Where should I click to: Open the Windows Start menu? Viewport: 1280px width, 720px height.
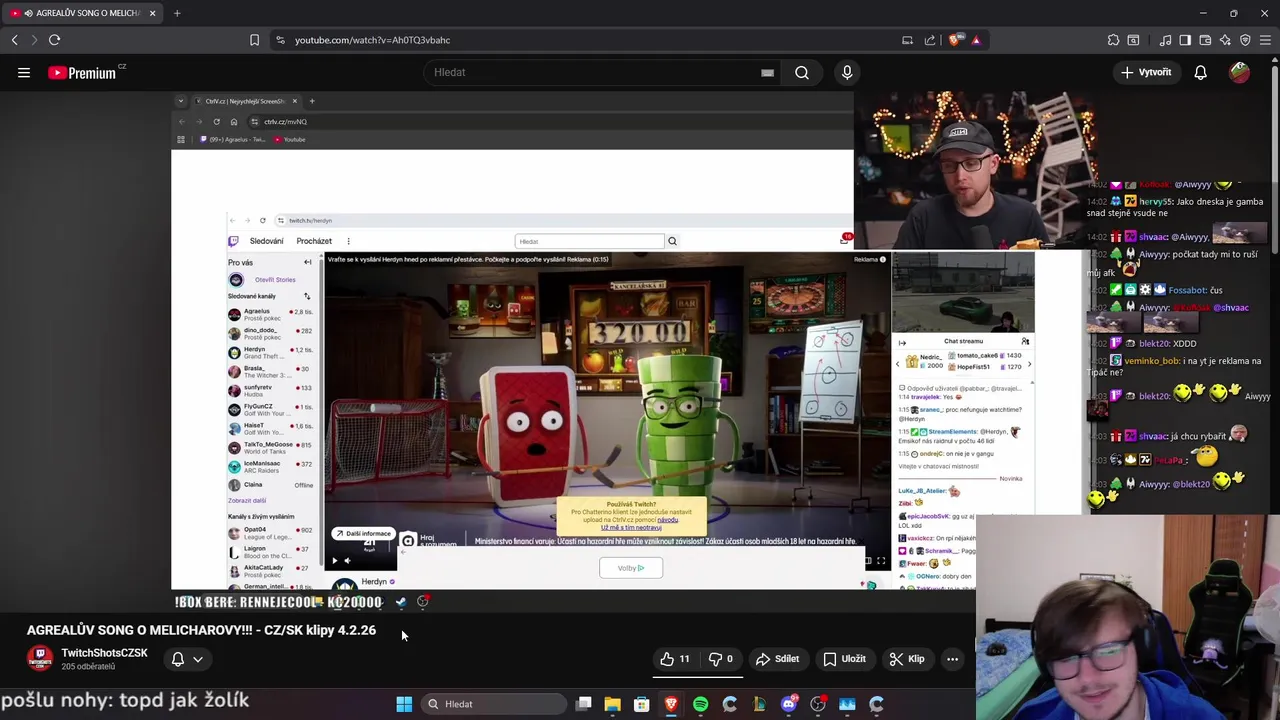[x=404, y=704]
